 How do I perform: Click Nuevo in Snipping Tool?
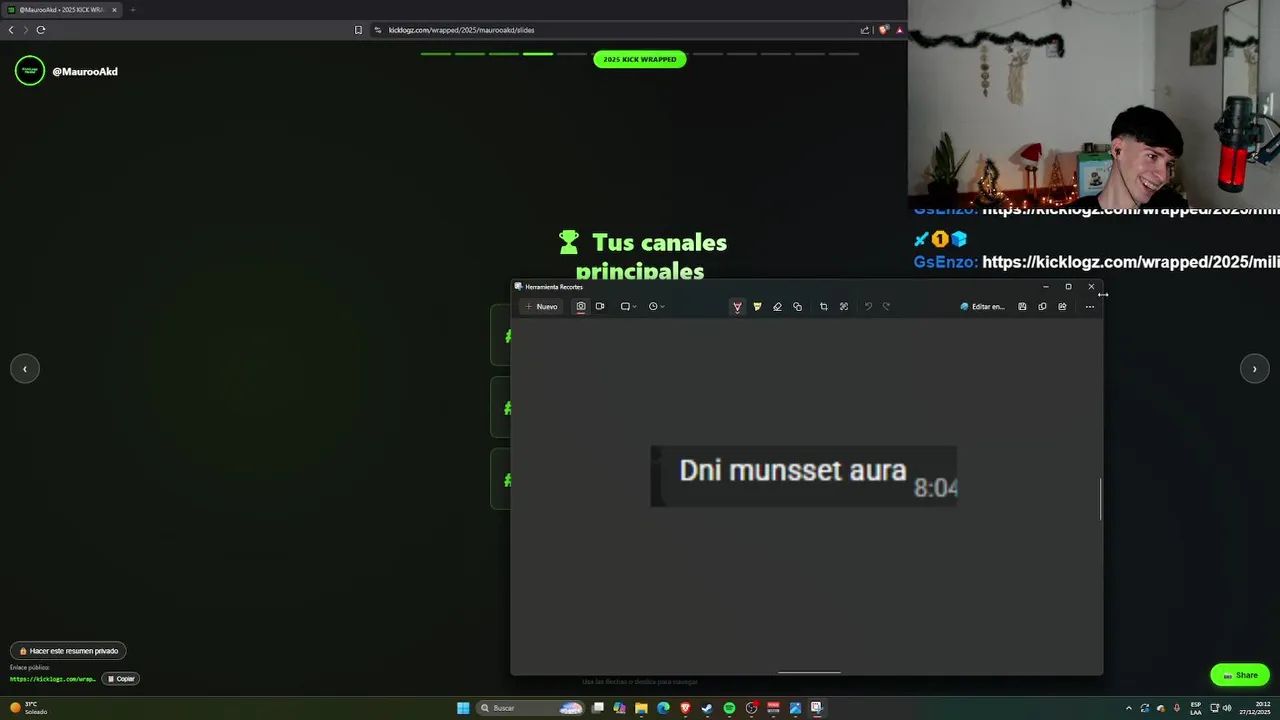542,307
